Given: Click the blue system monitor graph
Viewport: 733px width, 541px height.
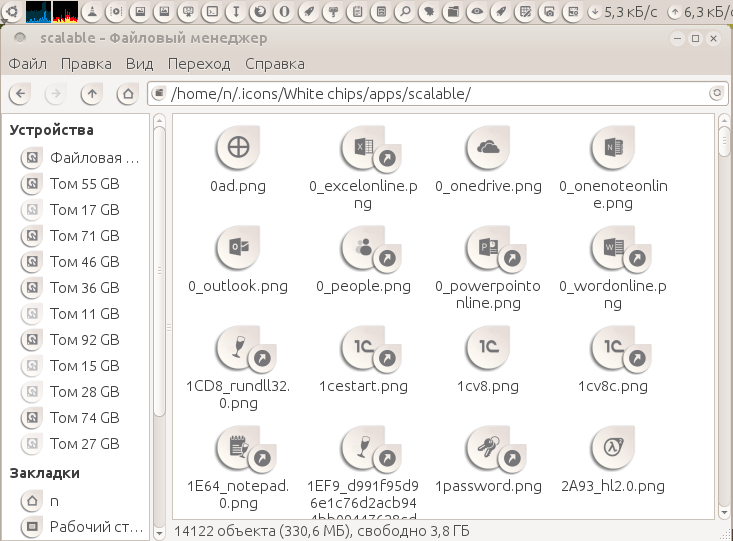Looking at the screenshot, I should (38, 11).
